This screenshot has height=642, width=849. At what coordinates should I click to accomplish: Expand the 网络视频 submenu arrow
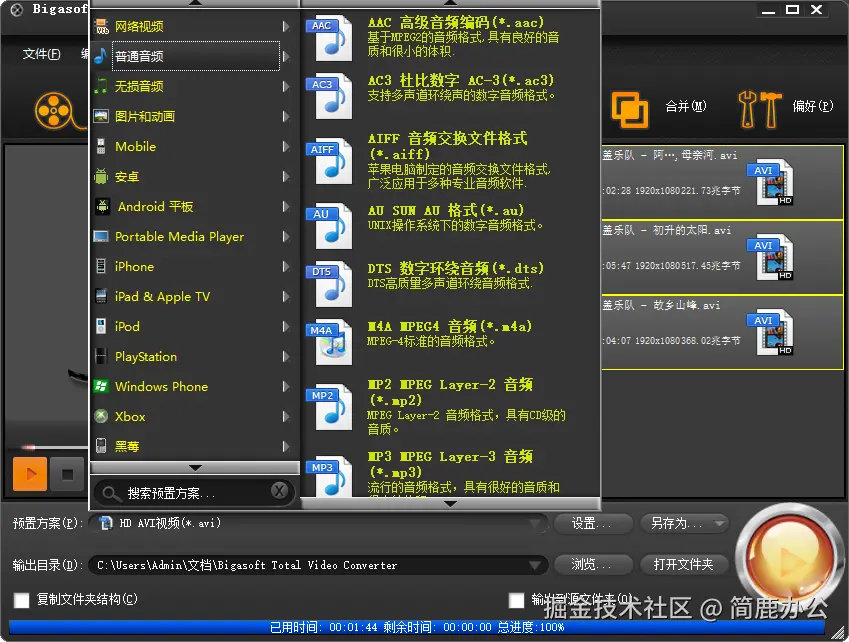pyautogui.click(x=286, y=26)
